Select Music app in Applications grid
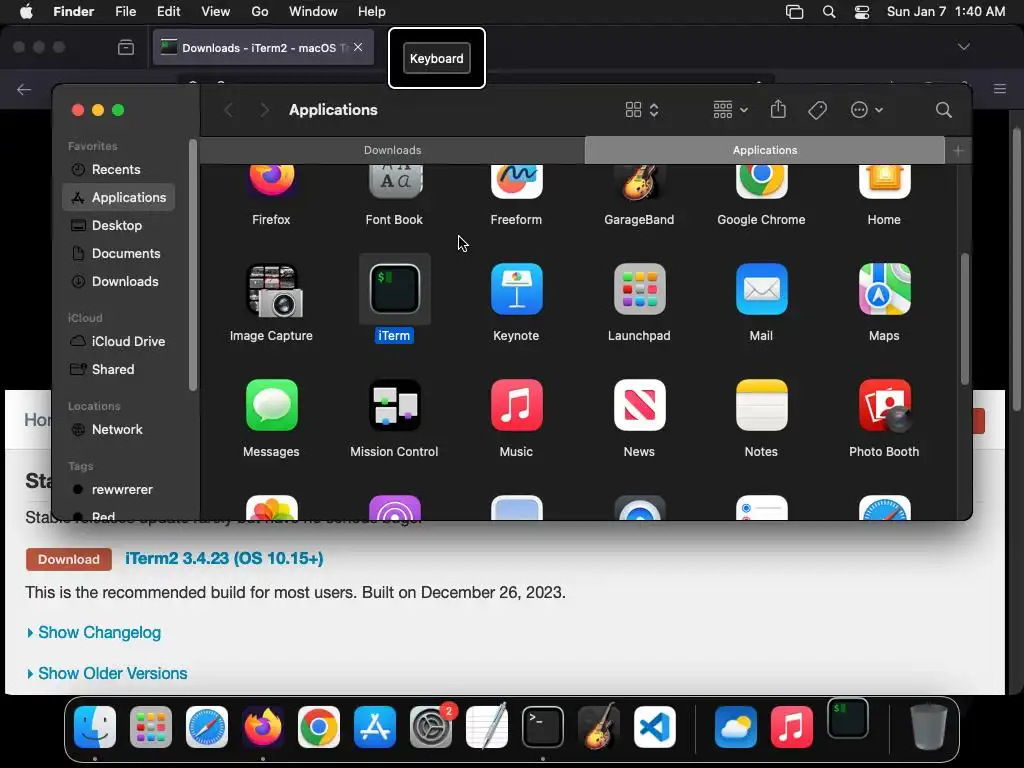The width and height of the screenshot is (1024, 768). coord(516,405)
